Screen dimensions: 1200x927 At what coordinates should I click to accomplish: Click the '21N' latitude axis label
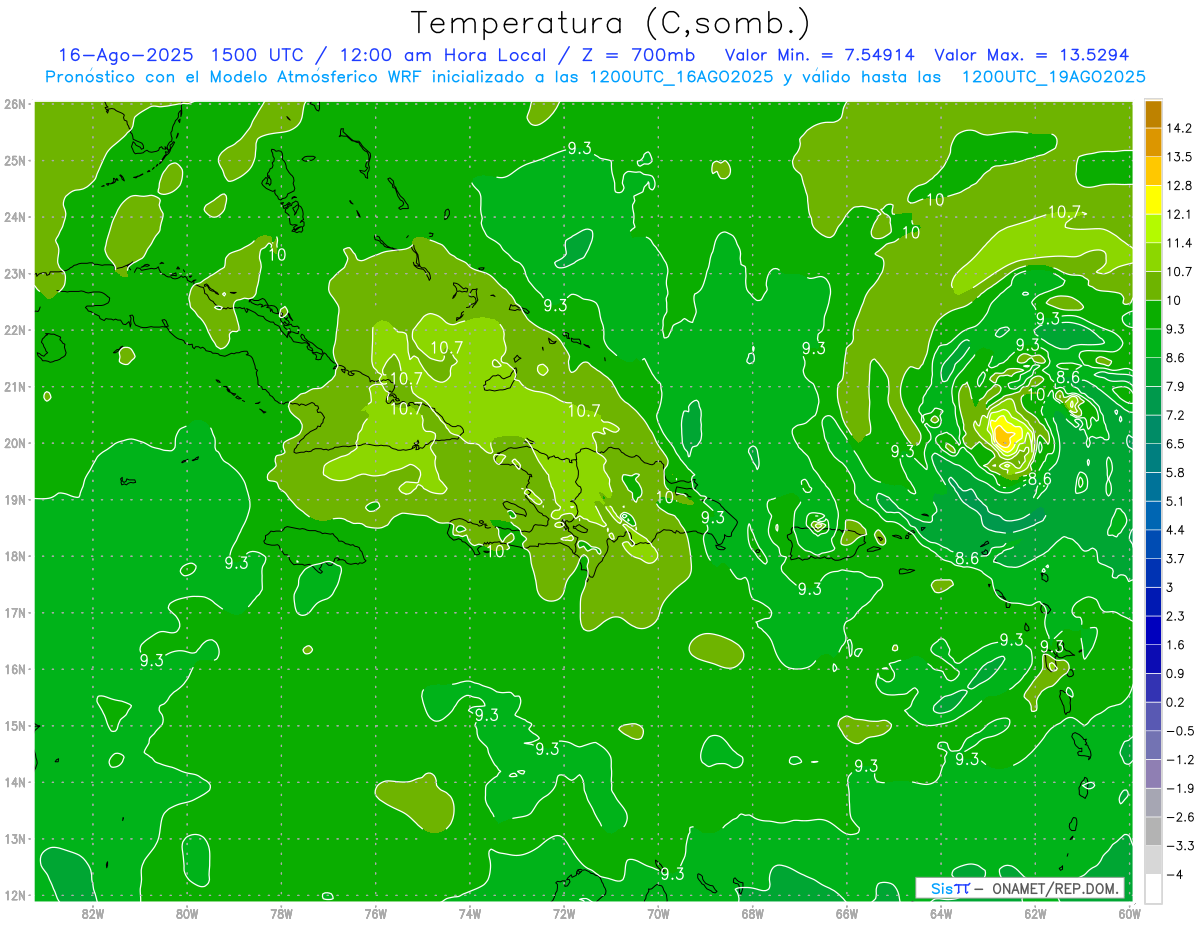14,386
